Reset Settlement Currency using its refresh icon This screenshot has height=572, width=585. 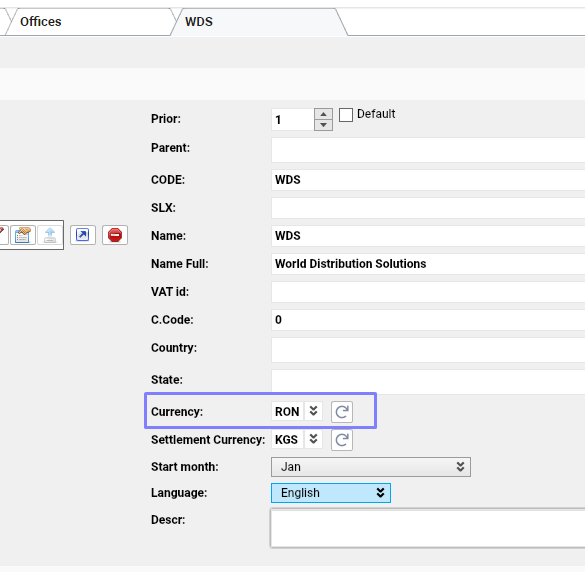[x=342, y=440]
